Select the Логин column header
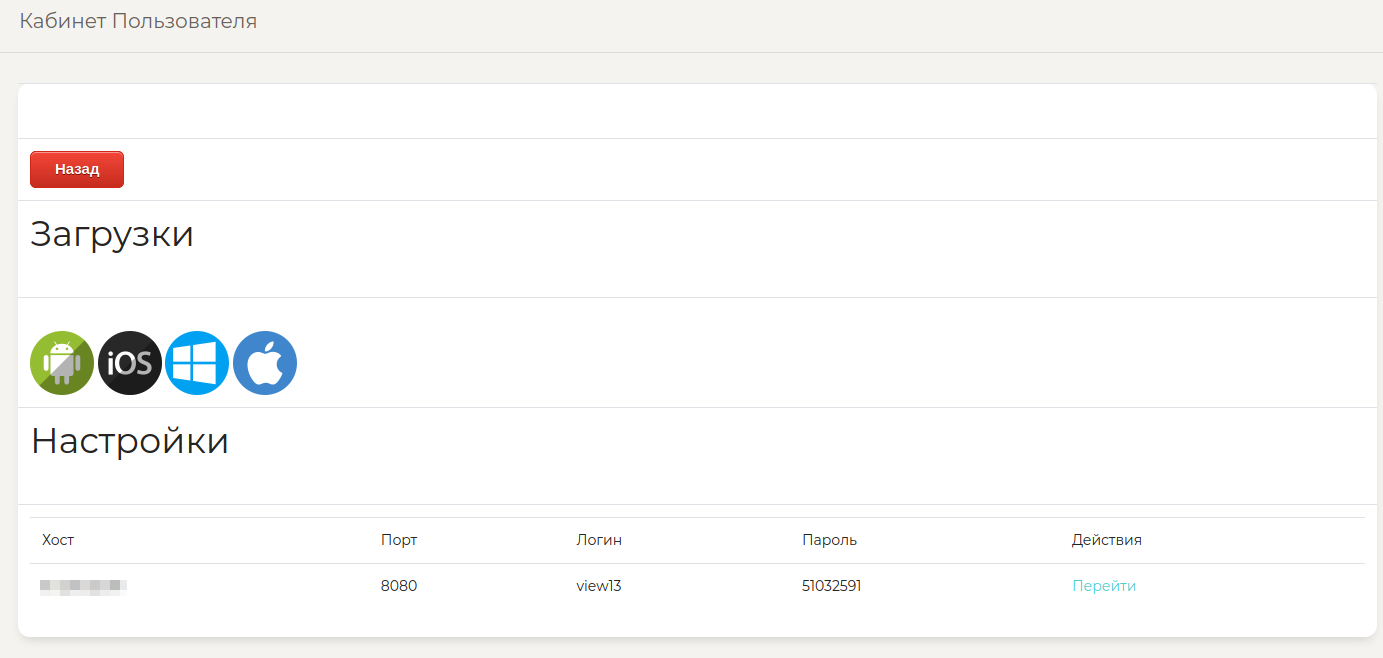 [x=599, y=540]
